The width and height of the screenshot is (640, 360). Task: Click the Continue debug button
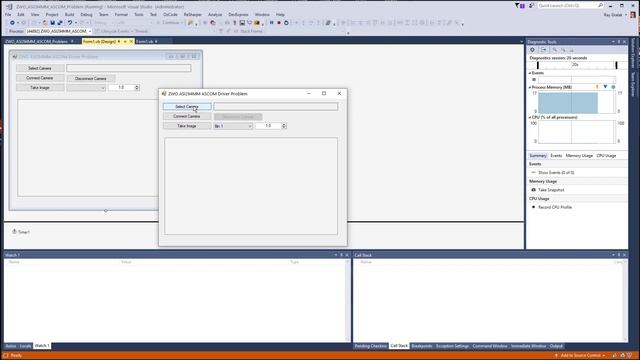(x=169, y=23)
